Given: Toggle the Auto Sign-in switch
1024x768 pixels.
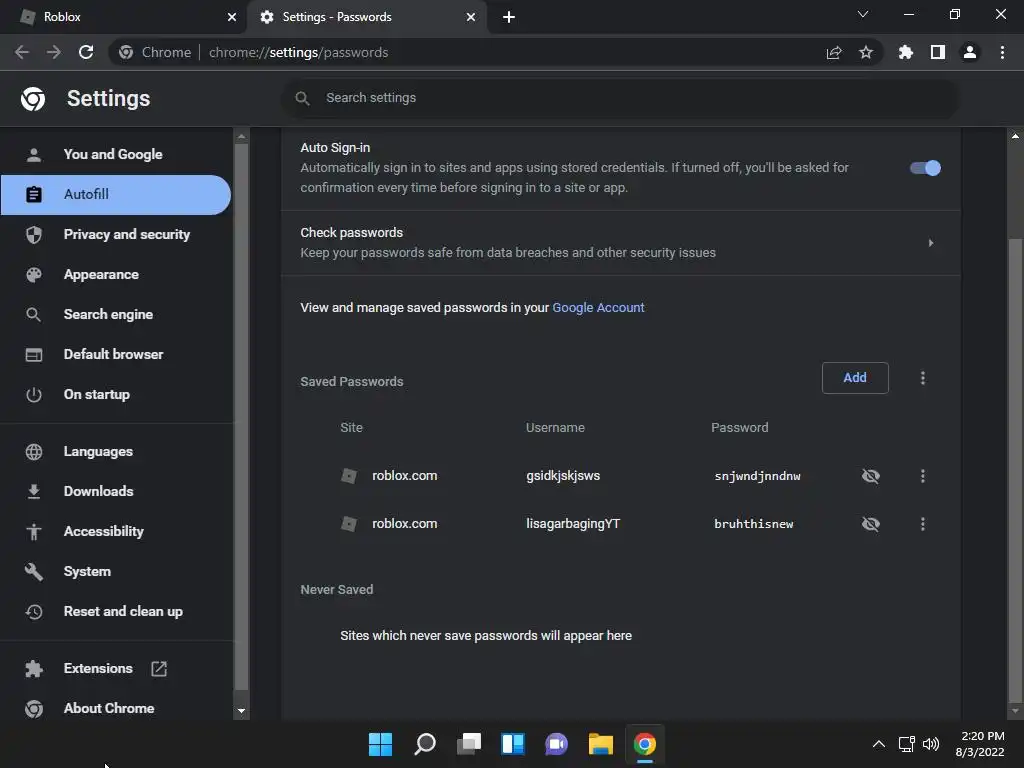Looking at the screenshot, I should click(925, 168).
